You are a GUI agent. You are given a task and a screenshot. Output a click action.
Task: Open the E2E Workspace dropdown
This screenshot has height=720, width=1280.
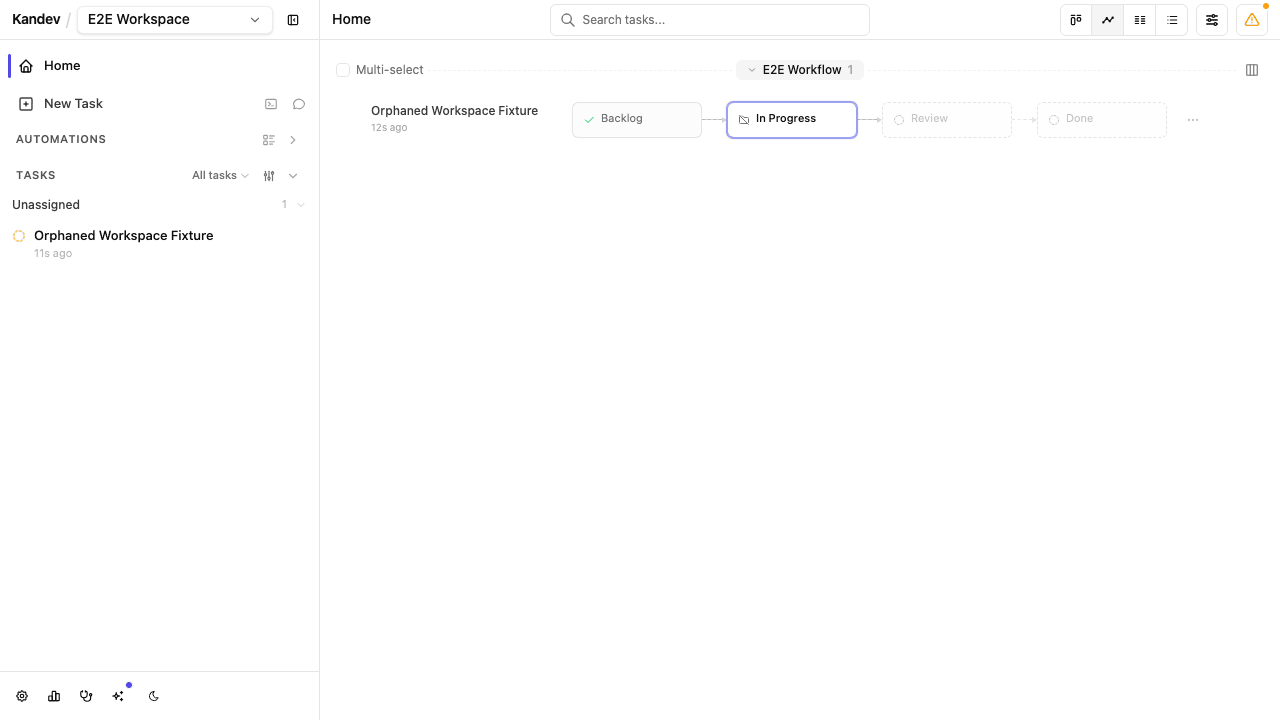[175, 20]
